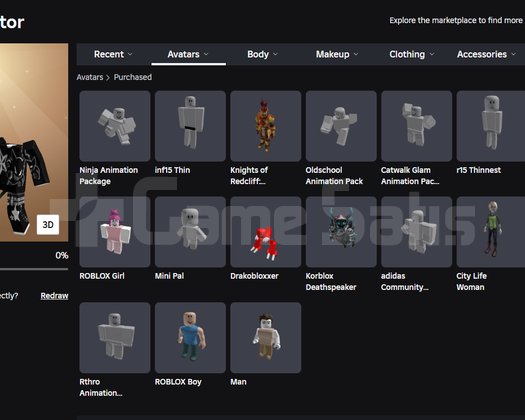Viewport: 525px width, 420px height.
Task: Select the Ninja Animation Package thumbnail
Action: click(x=115, y=126)
